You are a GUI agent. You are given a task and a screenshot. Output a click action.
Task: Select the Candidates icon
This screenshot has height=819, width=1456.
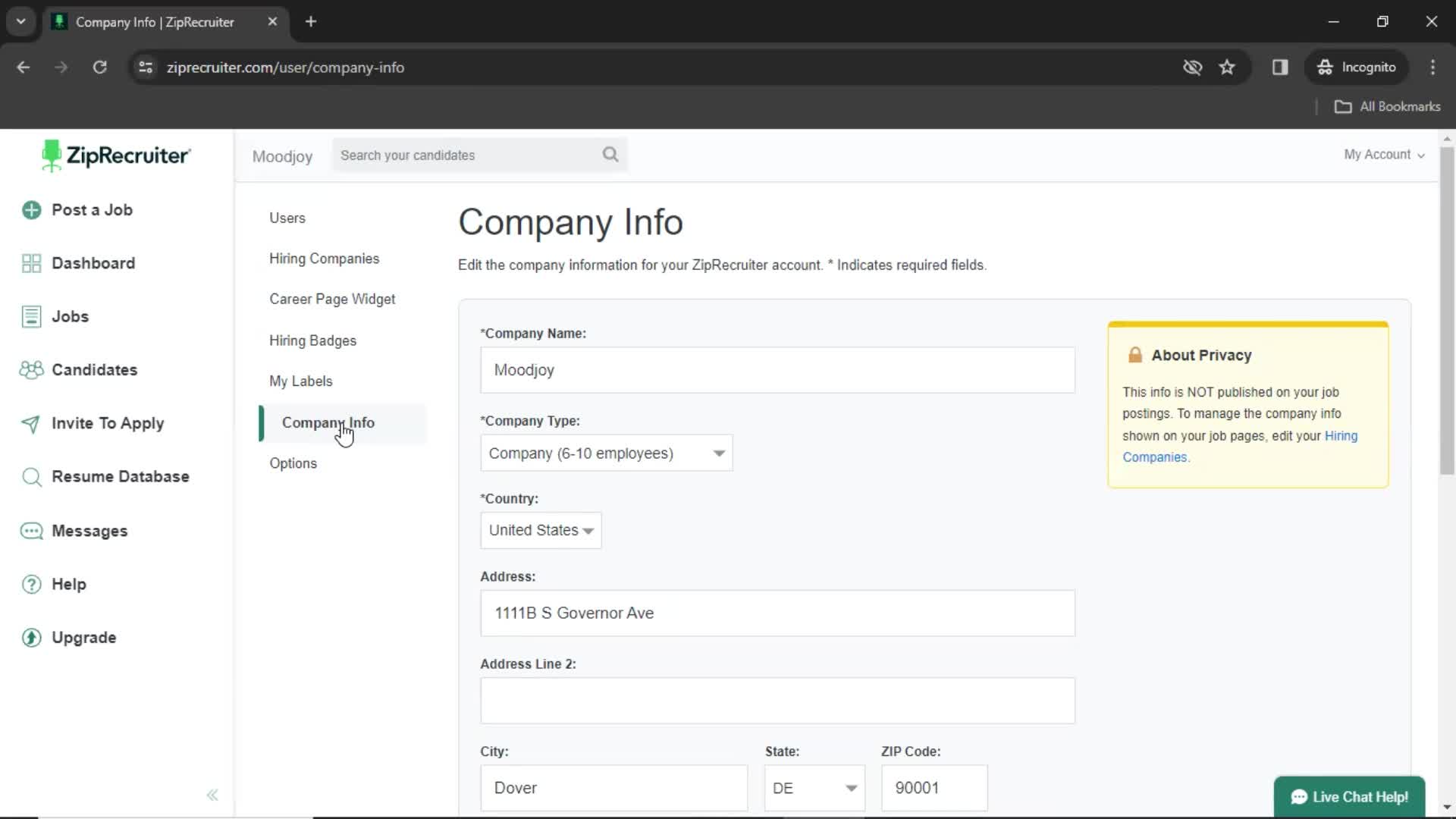30,369
